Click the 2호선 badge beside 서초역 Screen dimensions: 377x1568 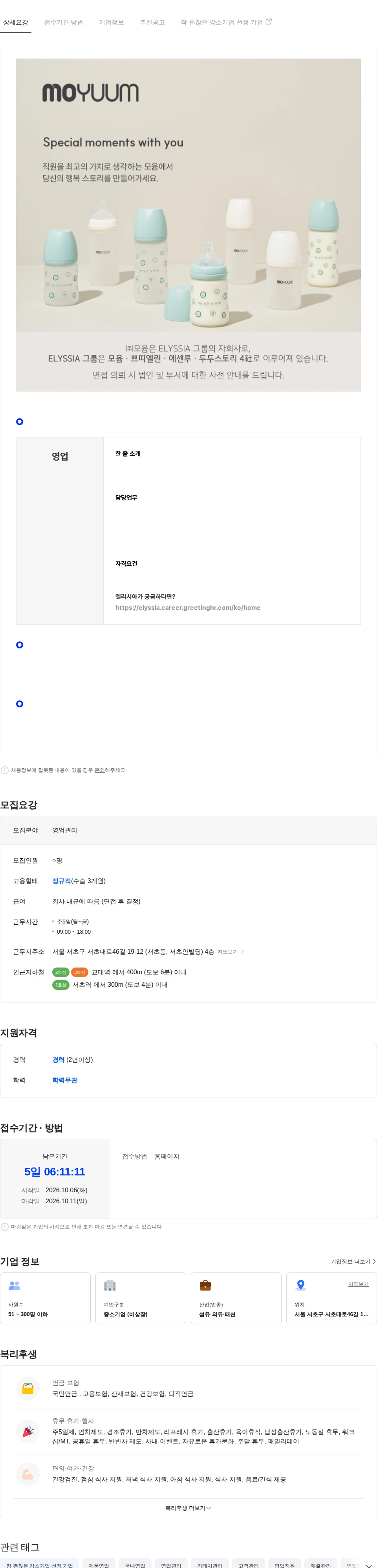[61, 984]
